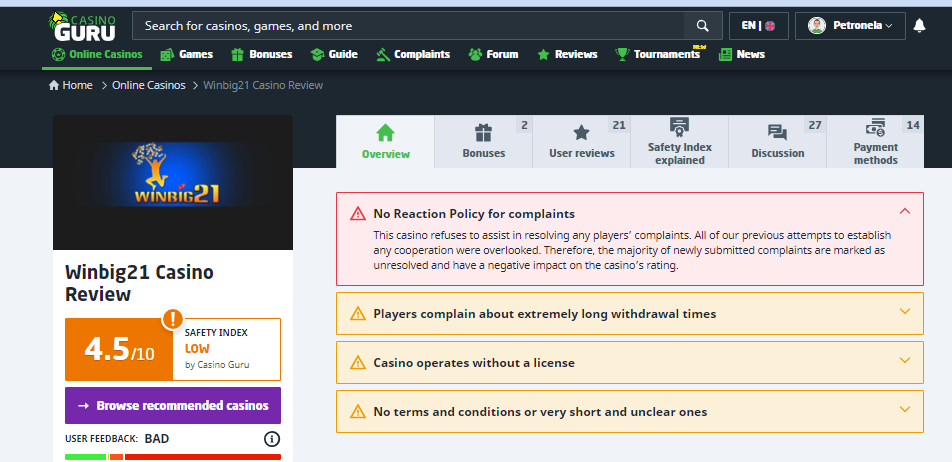Expand Casino operates without license warning
This screenshot has width=952, height=462.
pyautogui.click(x=905, y=362)
